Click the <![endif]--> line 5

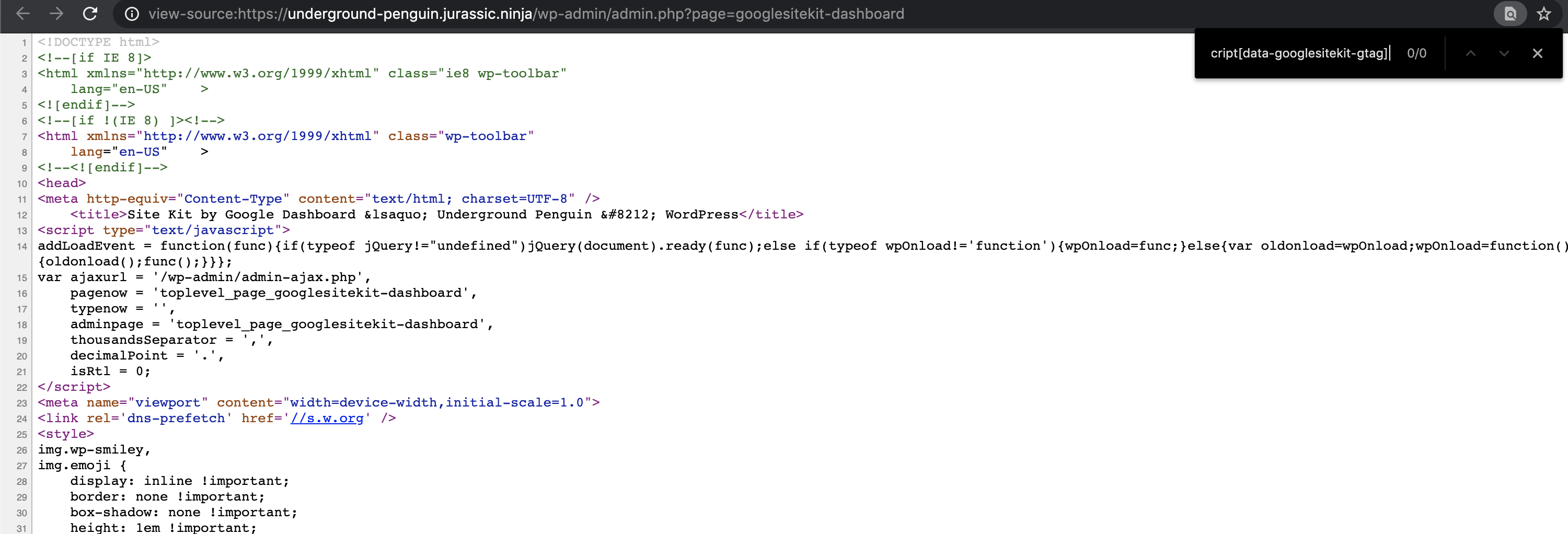click(x=86, y=105)
